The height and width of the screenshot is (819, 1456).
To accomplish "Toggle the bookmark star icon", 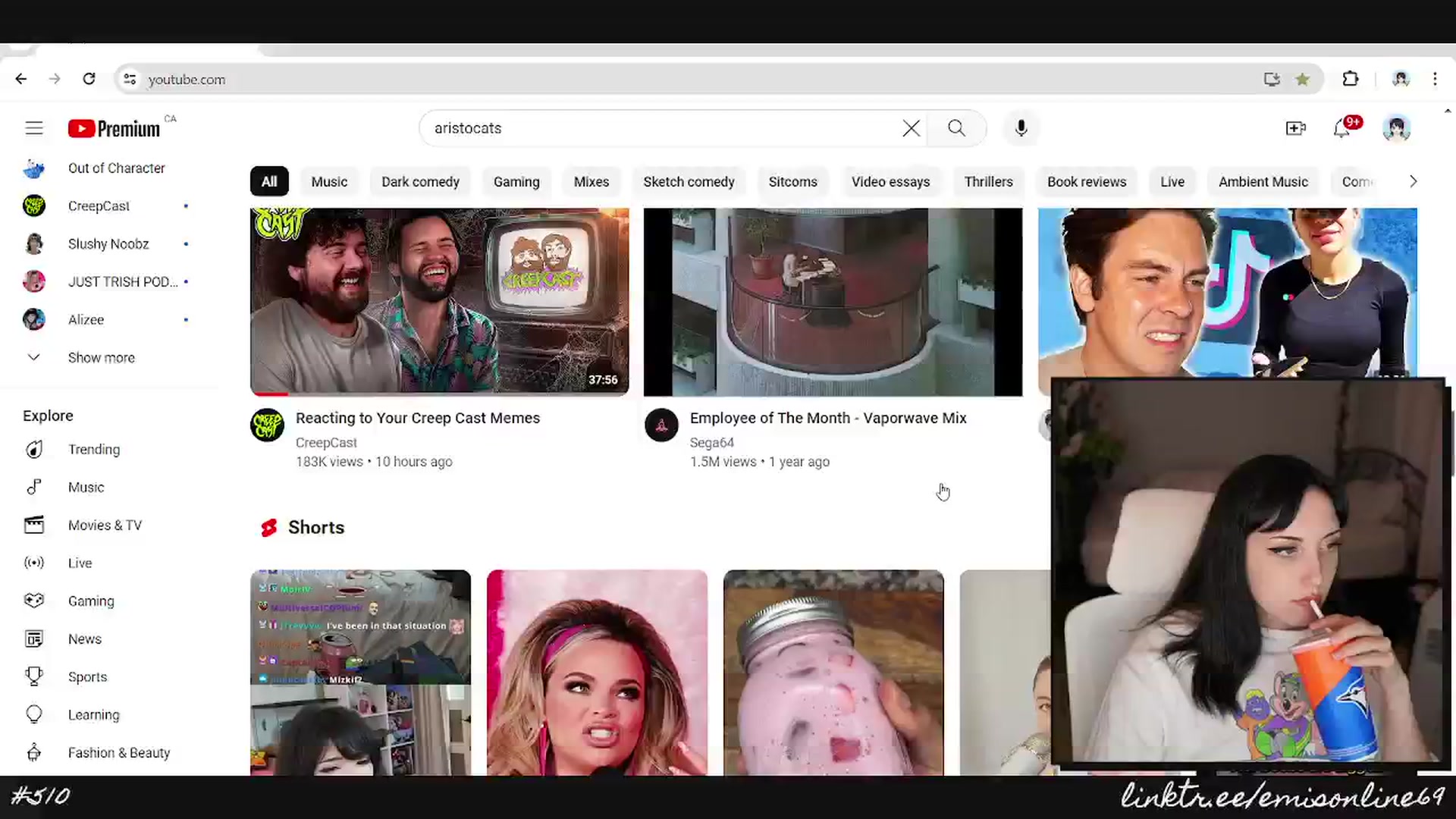I will click(1303, 79).
